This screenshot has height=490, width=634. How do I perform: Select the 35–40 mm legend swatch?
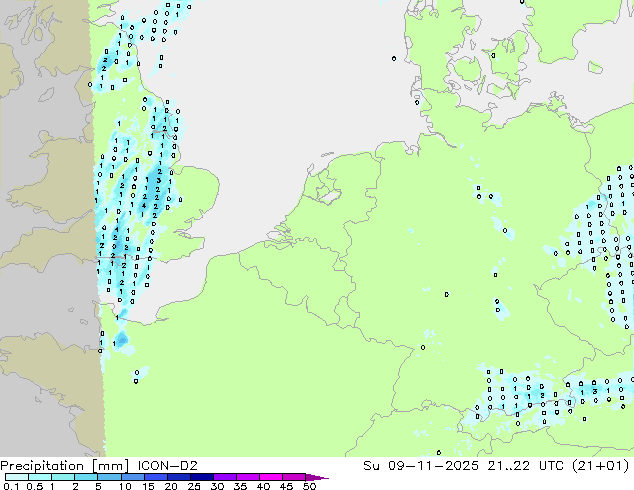pyautogui.click(x=247, y=477)
